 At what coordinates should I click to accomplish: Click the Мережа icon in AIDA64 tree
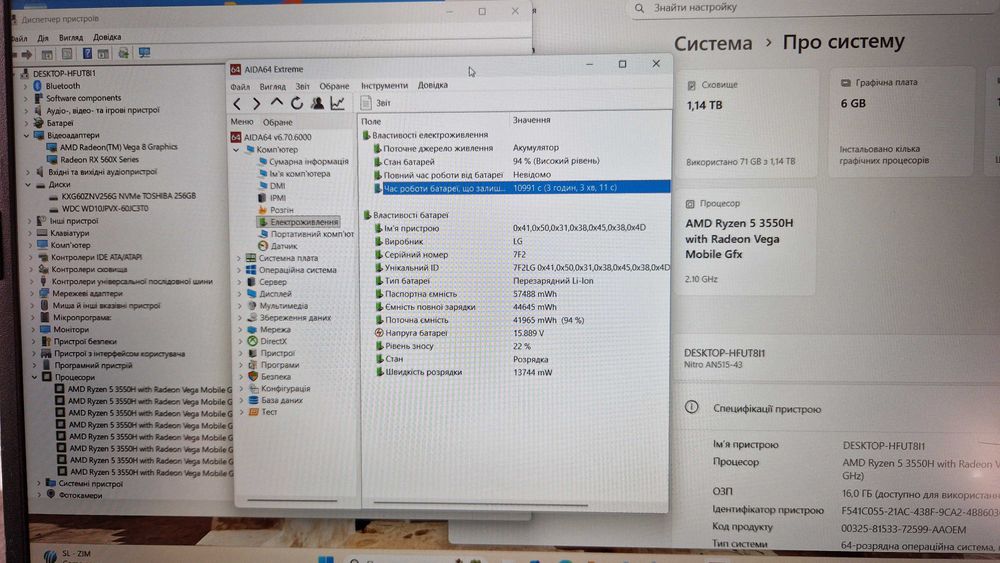(252, 330)
